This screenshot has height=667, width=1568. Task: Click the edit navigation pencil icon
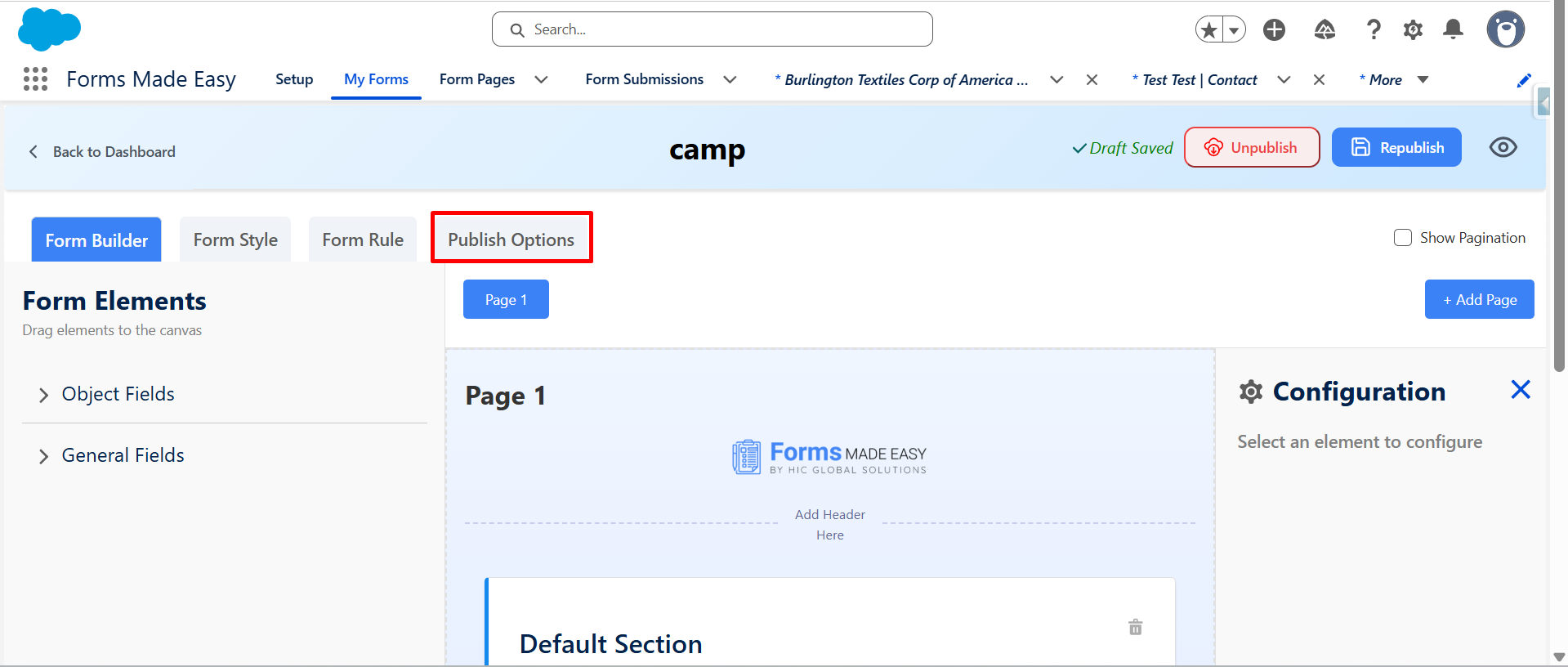point(1523,80)
